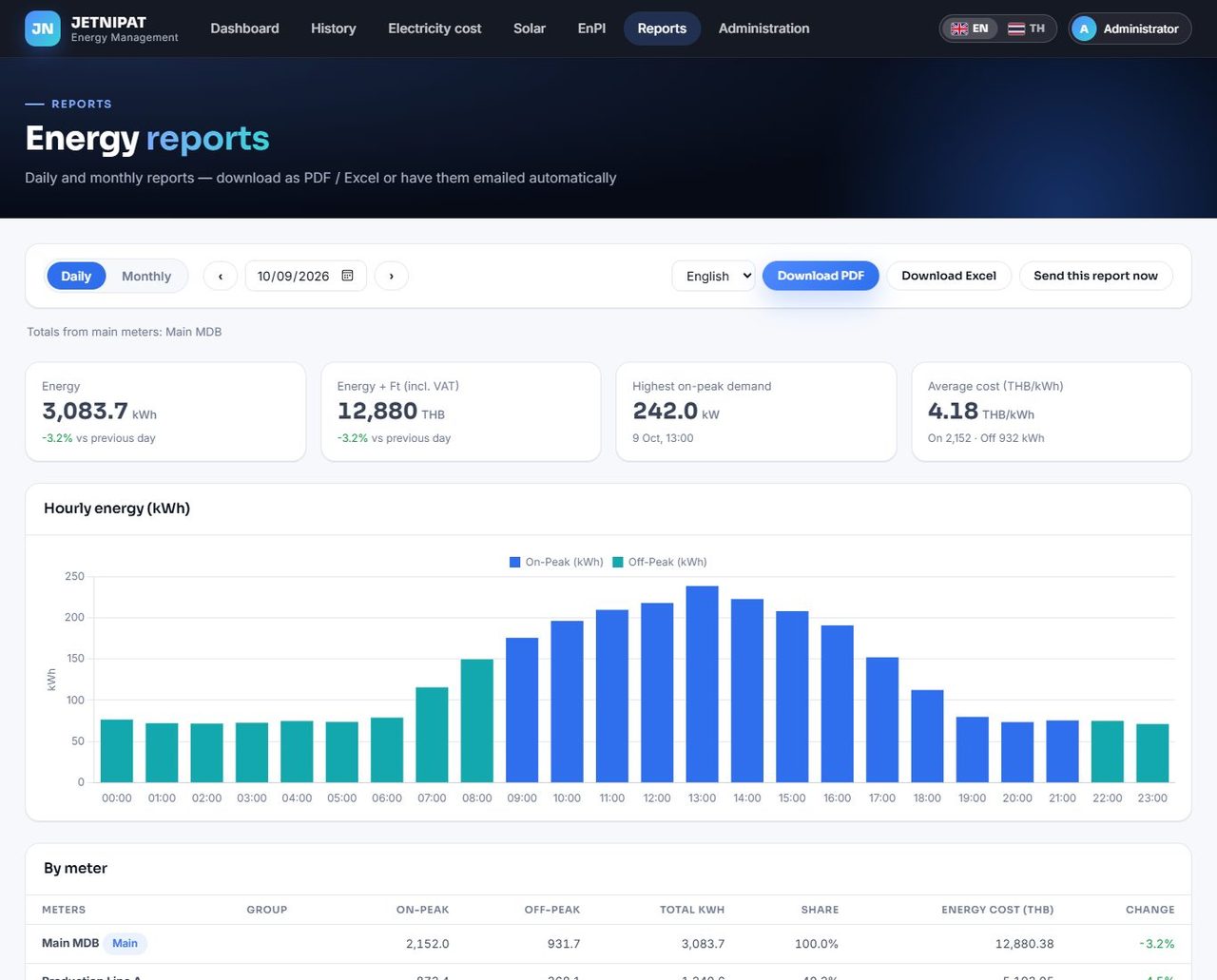1217x980 pixels.
Task: Toggle Off-Peak (kWh) legend series
Action: pos(660,562)
